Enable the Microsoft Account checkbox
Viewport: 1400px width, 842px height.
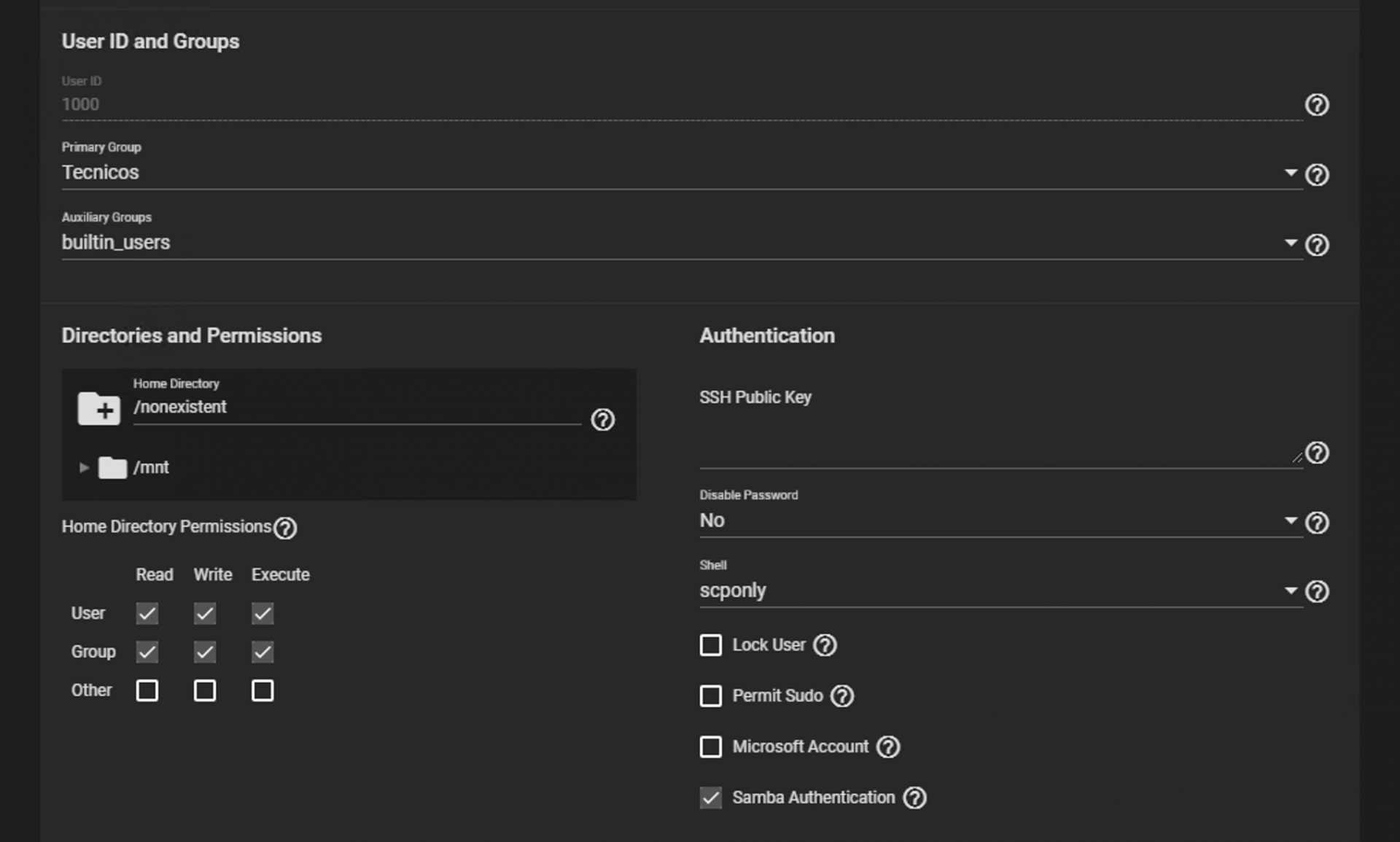pyautogui.click(x=711, y=747)
